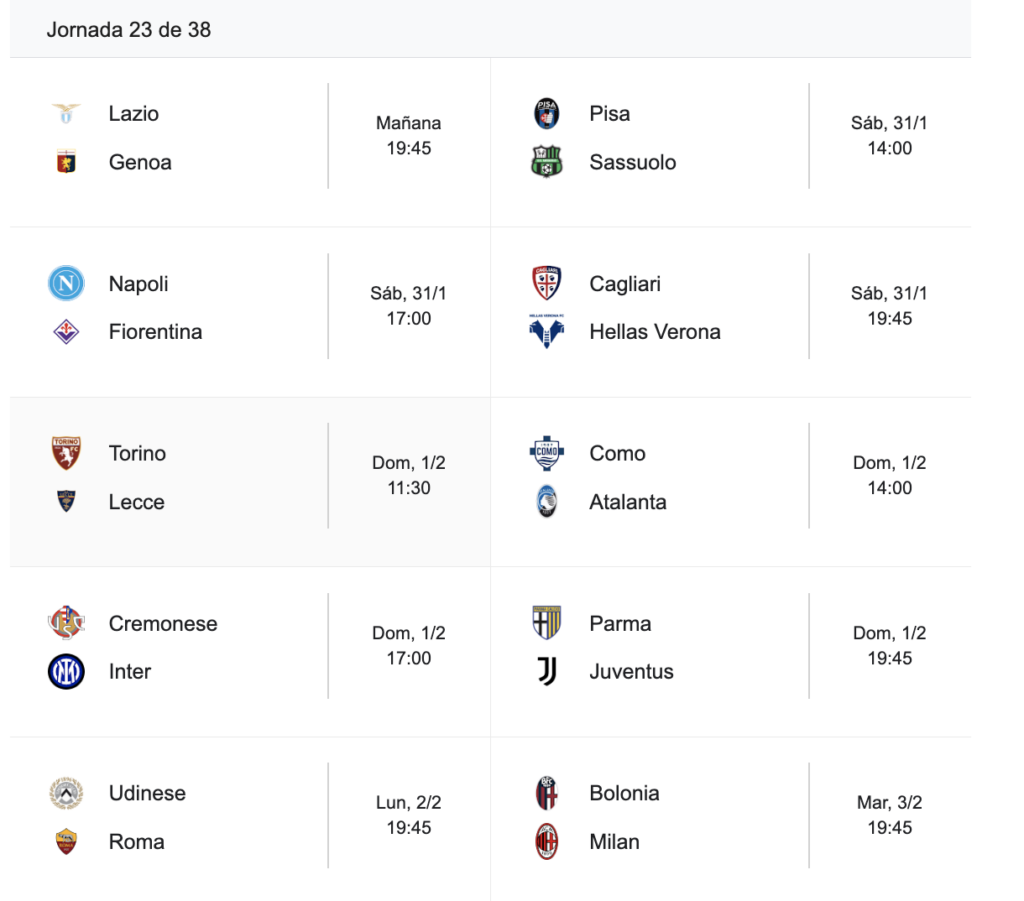
Task: Click the Jornada 23 de 38 header
Action: point(129,29)
